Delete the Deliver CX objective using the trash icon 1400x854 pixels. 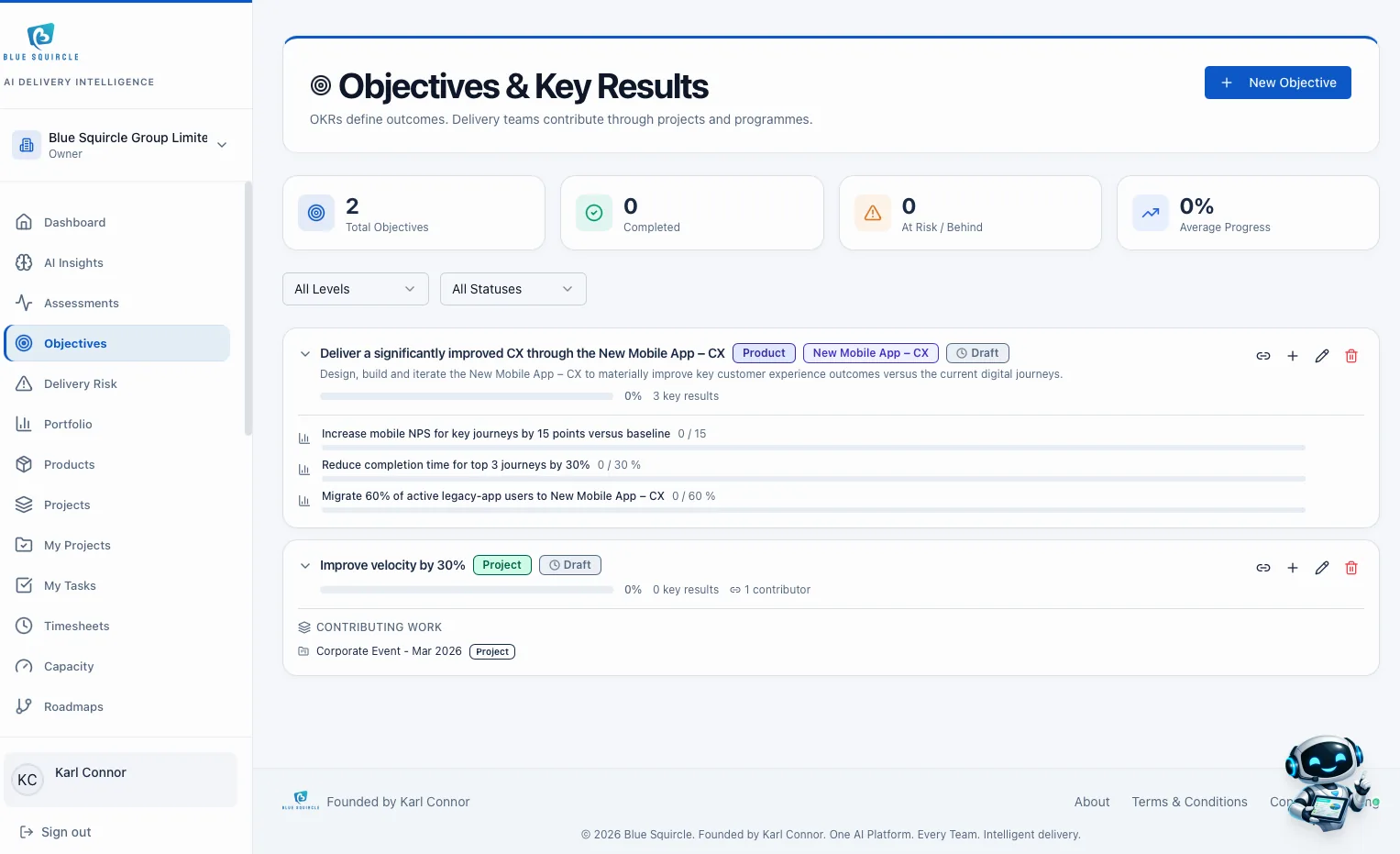point(1351,356)
